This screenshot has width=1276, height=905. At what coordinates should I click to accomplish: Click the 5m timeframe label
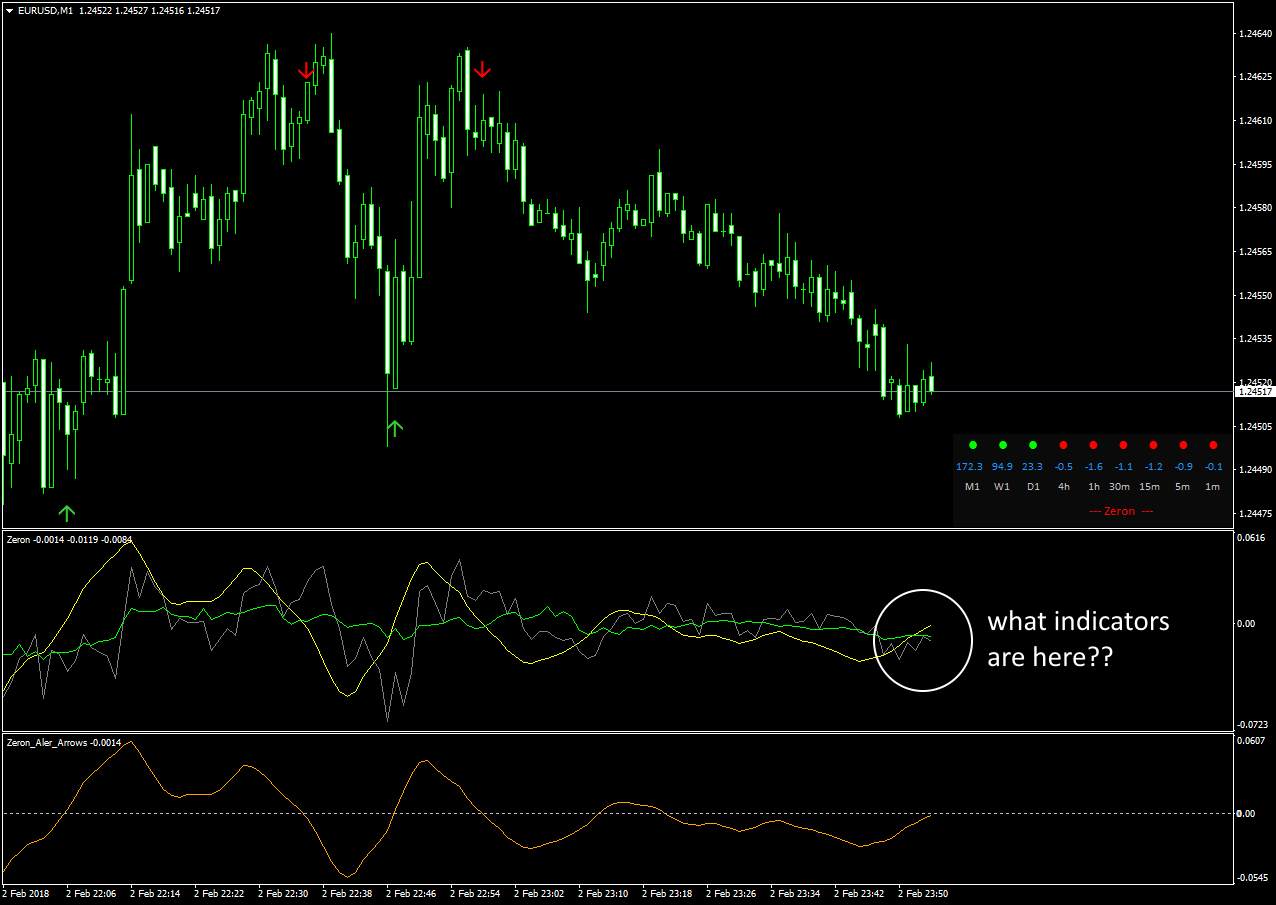(x=1182, y=487)
